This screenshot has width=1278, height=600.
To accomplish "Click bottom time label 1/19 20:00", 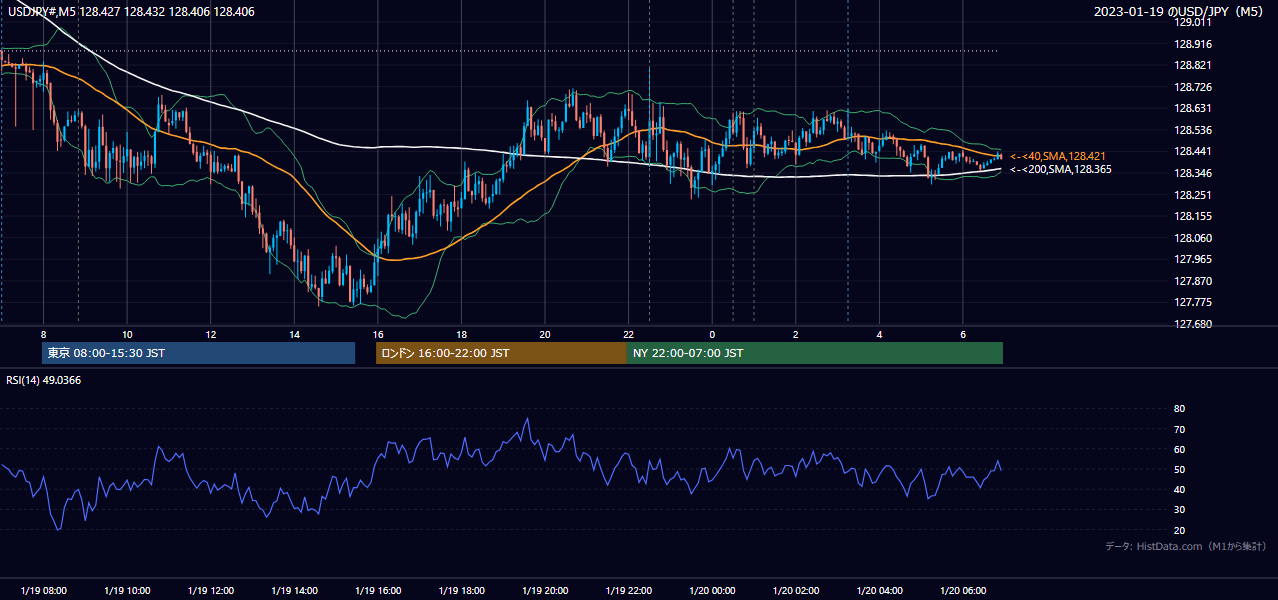I will click(545, 591).
